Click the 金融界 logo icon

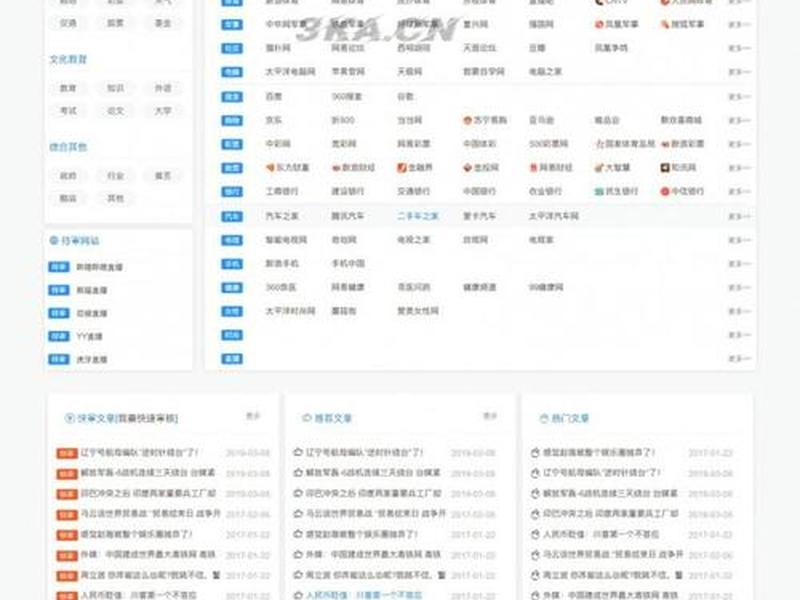[402, 167]
